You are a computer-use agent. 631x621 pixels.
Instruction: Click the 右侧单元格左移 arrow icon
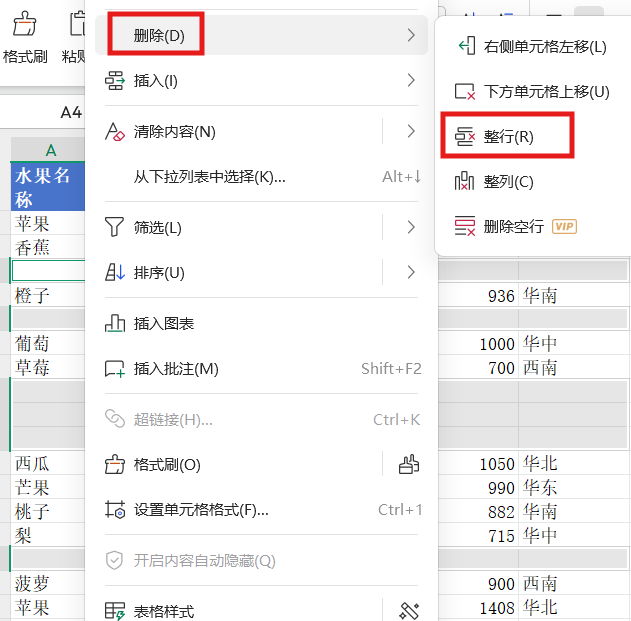(467, 46)
